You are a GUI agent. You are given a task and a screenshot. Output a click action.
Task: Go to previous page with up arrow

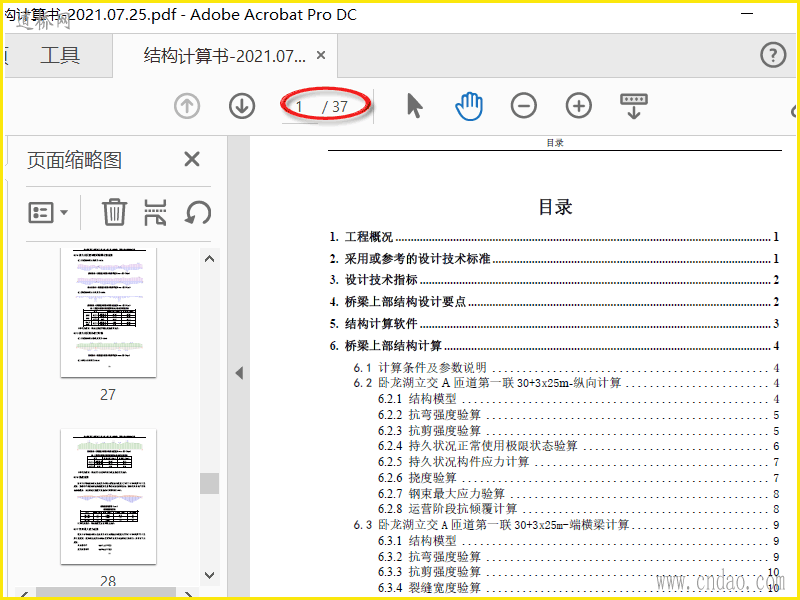point(187,106)
